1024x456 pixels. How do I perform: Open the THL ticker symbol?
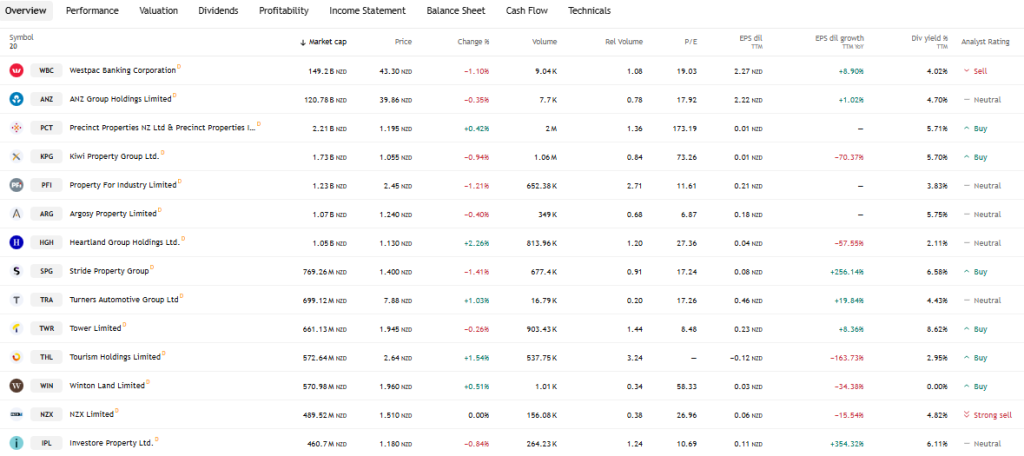pos(46,357)
